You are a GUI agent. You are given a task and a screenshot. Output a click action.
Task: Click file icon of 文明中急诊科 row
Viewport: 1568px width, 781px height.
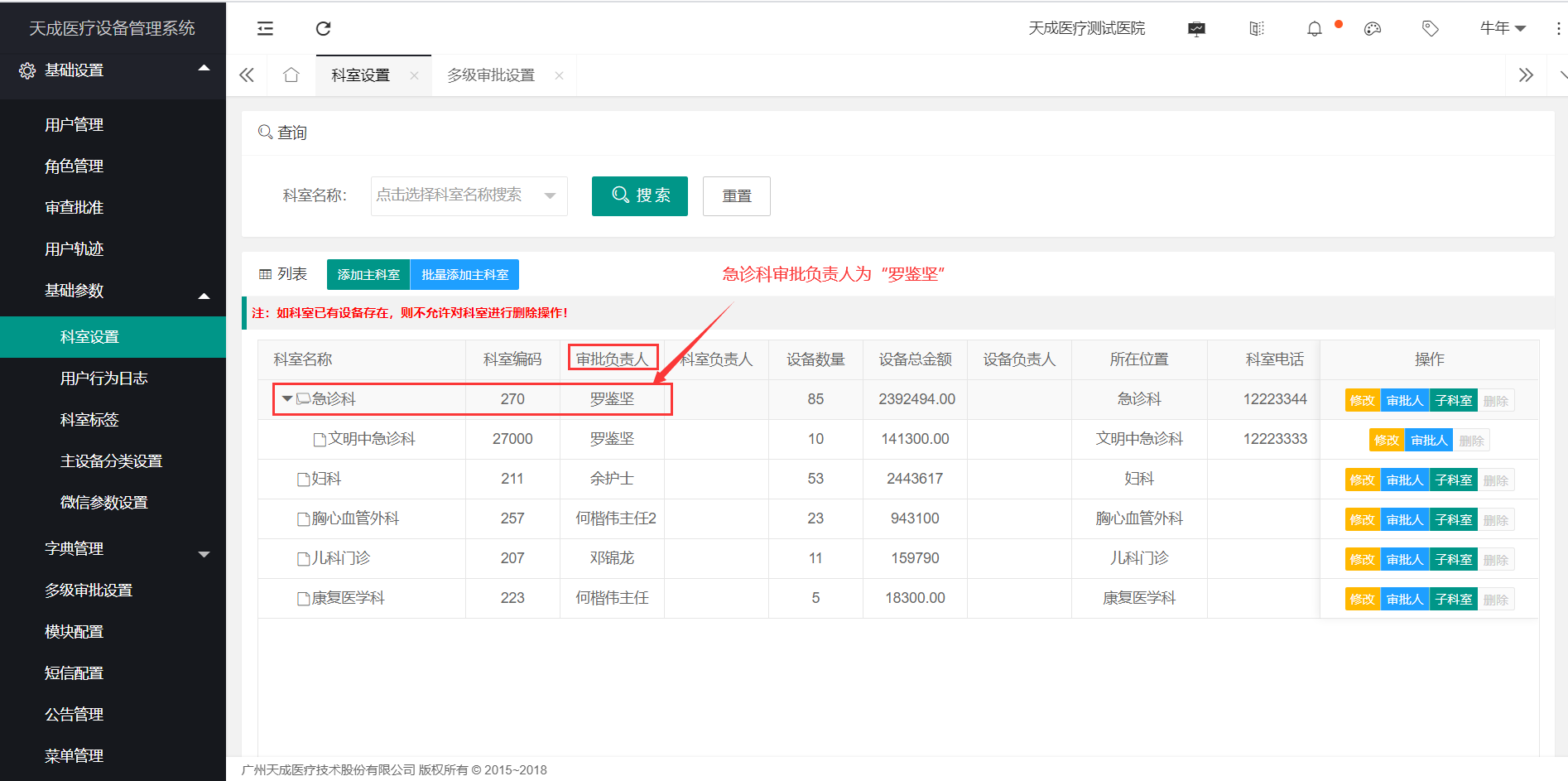[x=320, y=440]
